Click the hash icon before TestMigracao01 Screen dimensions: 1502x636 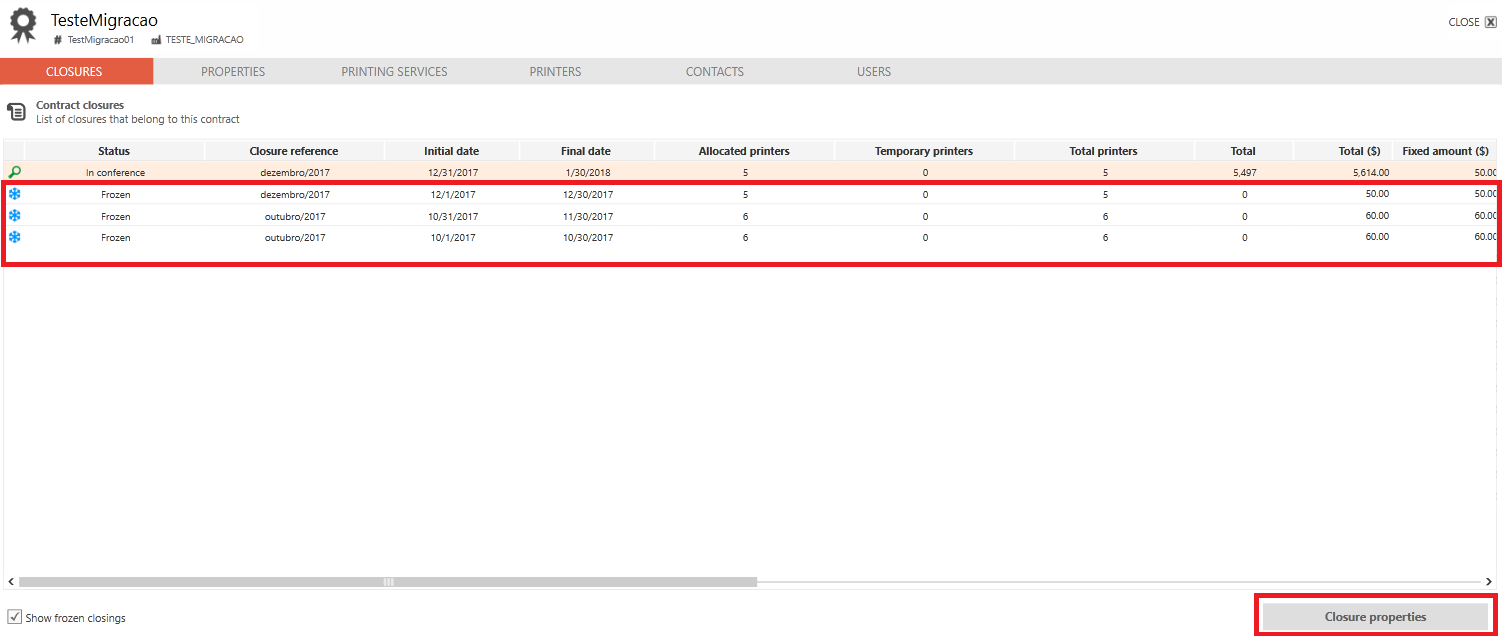58,40
